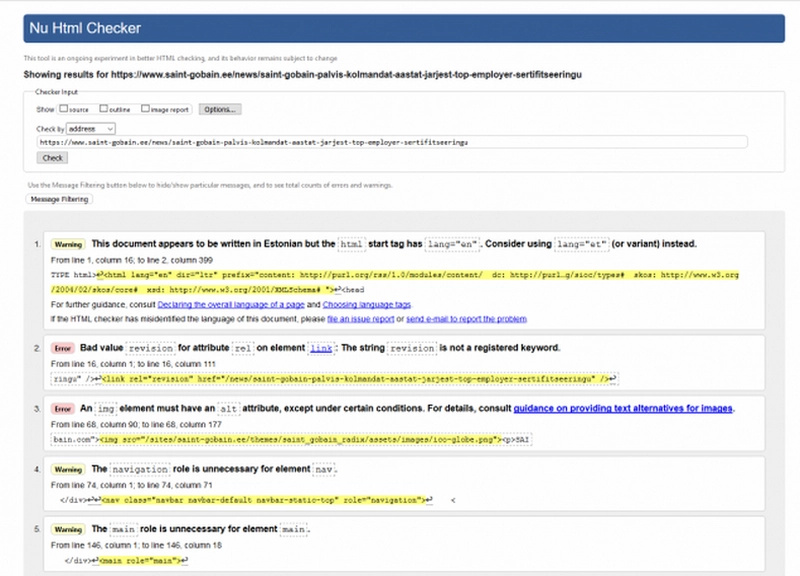Click the Warning badge for main role message

click(x=68, y=529)
